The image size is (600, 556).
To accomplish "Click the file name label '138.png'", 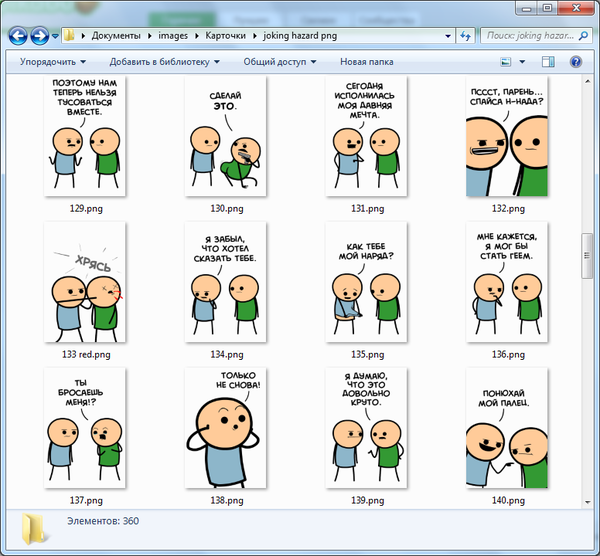I will (227, 500).
